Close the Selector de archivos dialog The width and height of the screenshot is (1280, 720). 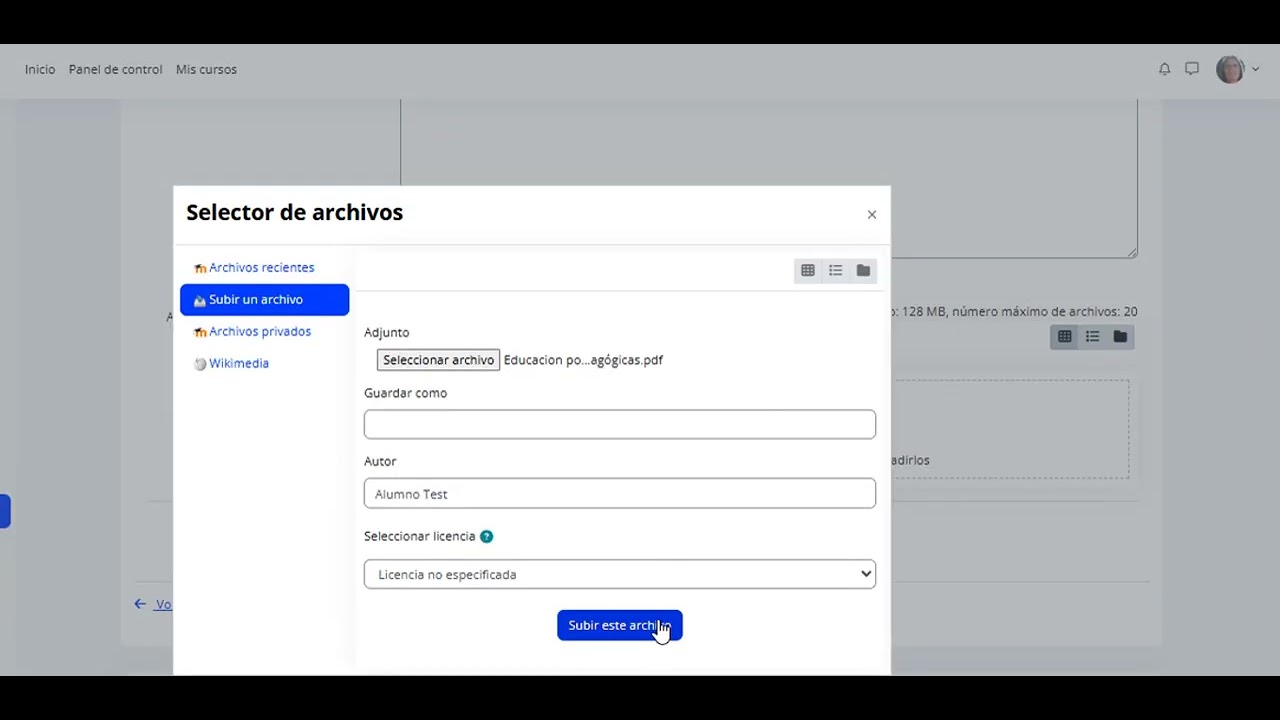(872, 215)
